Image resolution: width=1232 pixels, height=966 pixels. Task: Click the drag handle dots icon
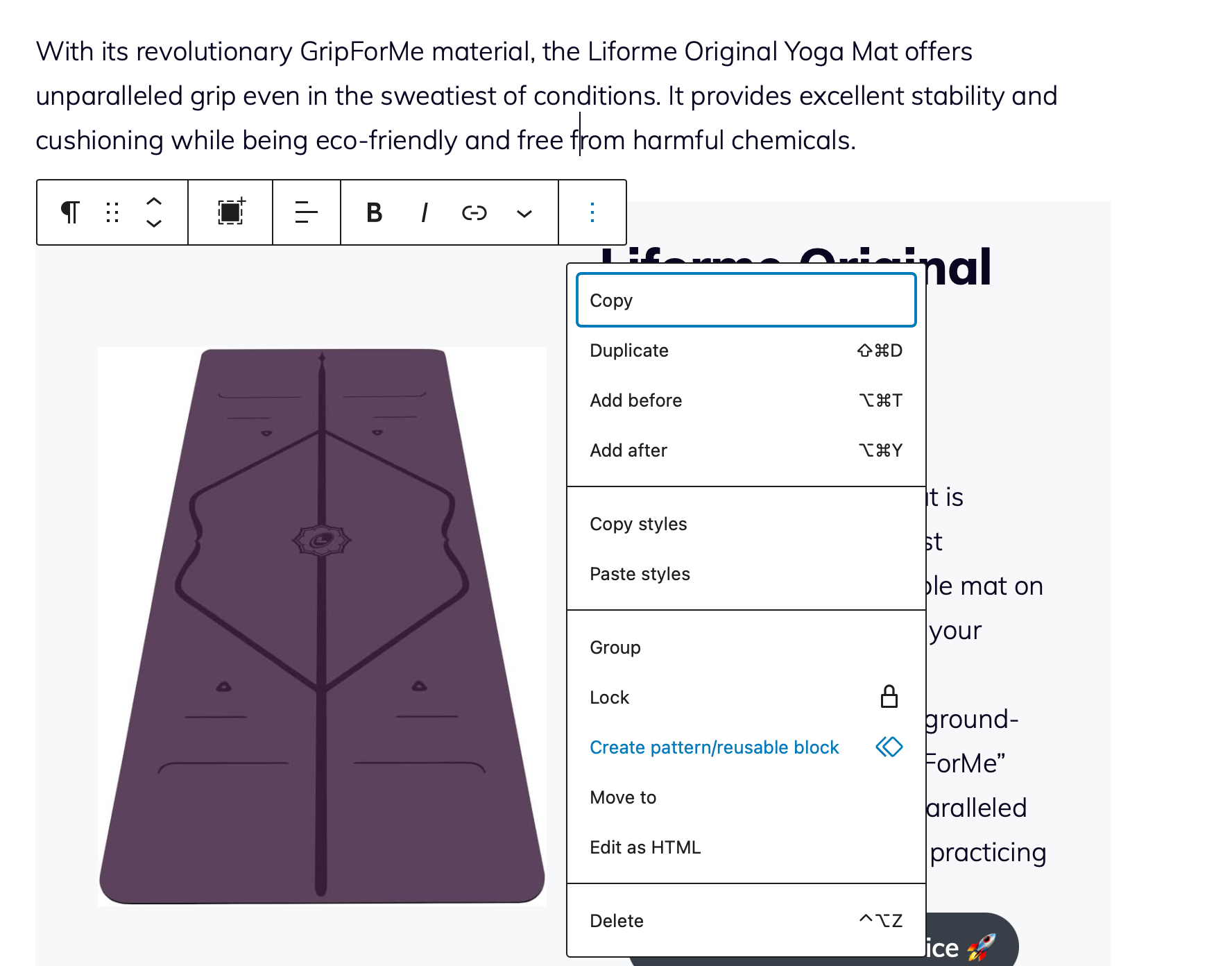click(112, 212)
